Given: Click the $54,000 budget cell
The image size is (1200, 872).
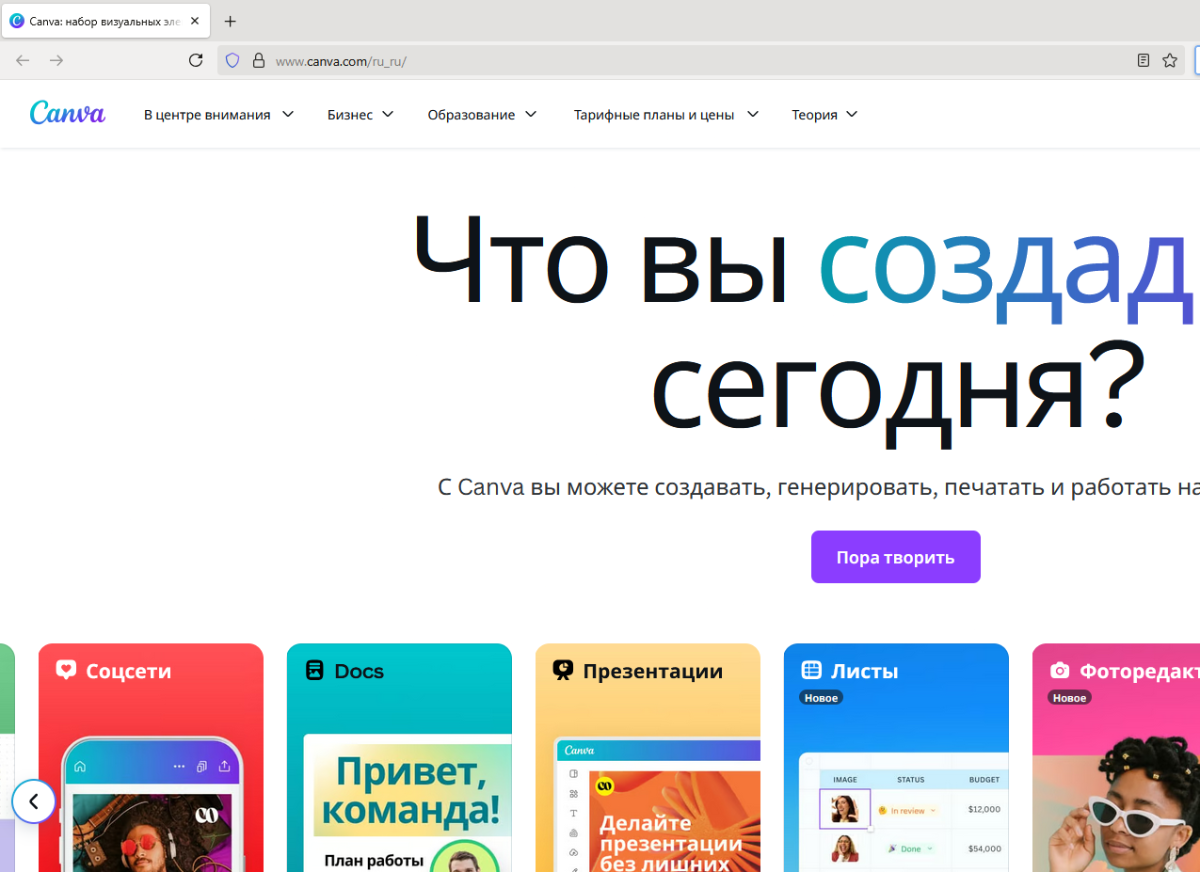Looking at the screenshot, I should (x=984, y=848).
